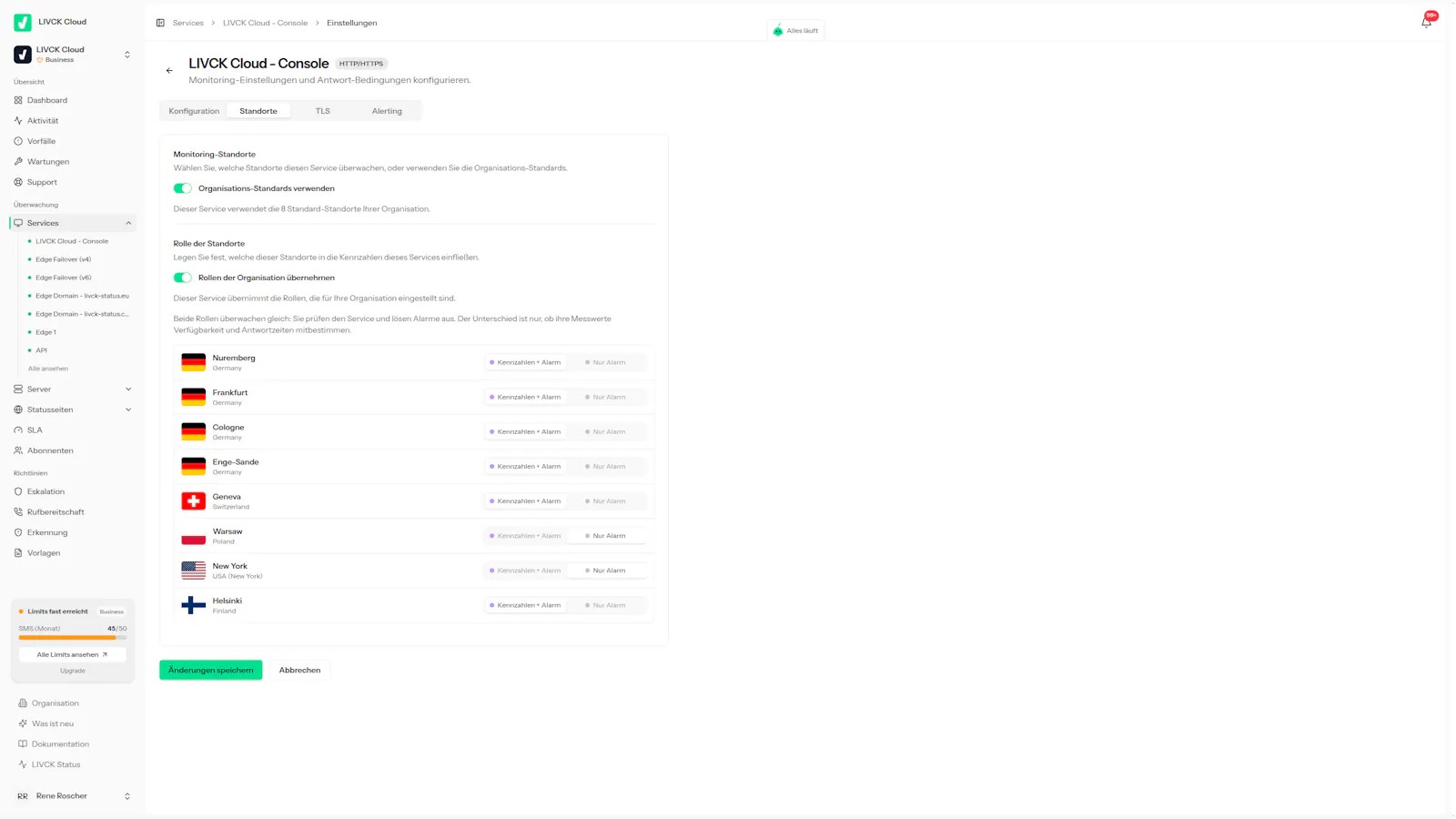Viewport: 1456px width, 819px height.
Task: Open the Edge Failover (v6) service
Action: point(80,278)
